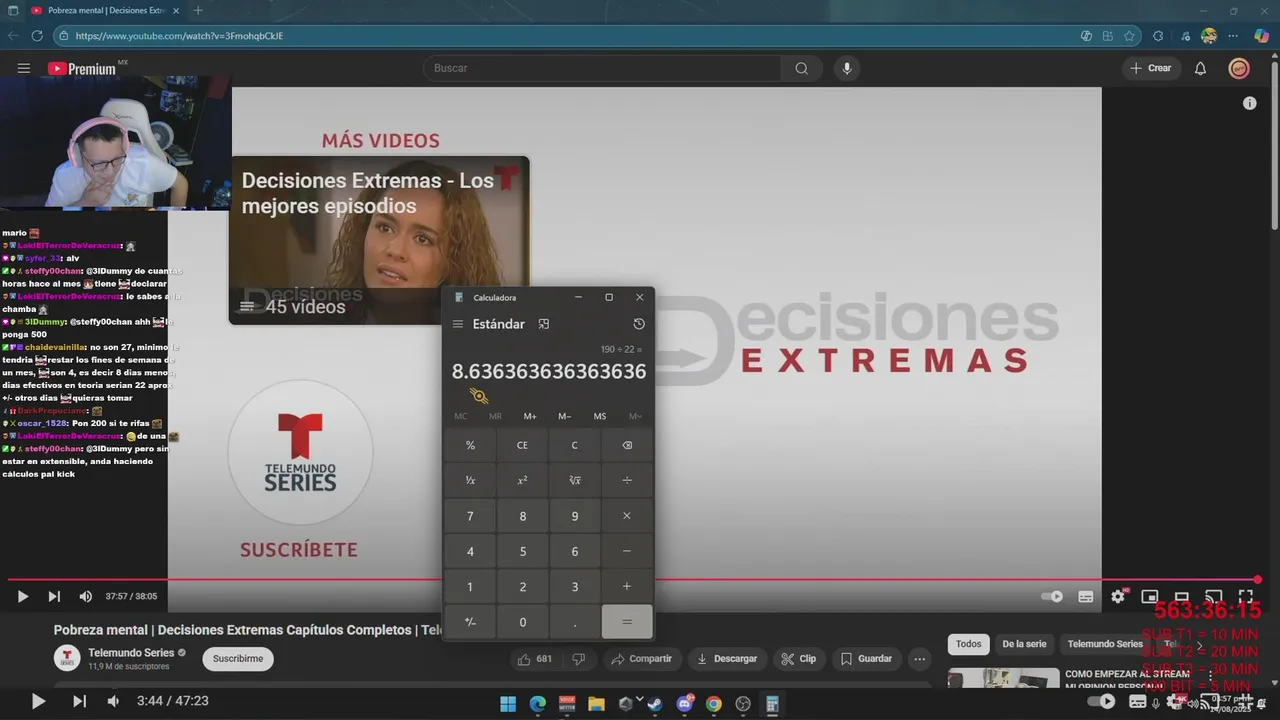The width and height of the screenshot is (1280, 720).
Task: Open the Copilot icon in browser toolbar
Action: tap(1261, 36)
